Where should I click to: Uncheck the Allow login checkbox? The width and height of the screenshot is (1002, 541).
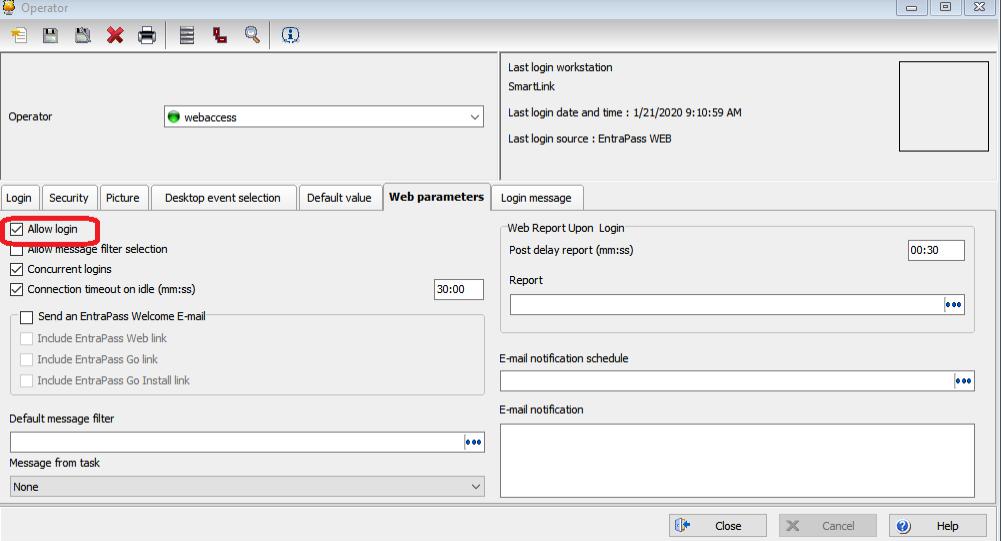(x=16, y=229)
